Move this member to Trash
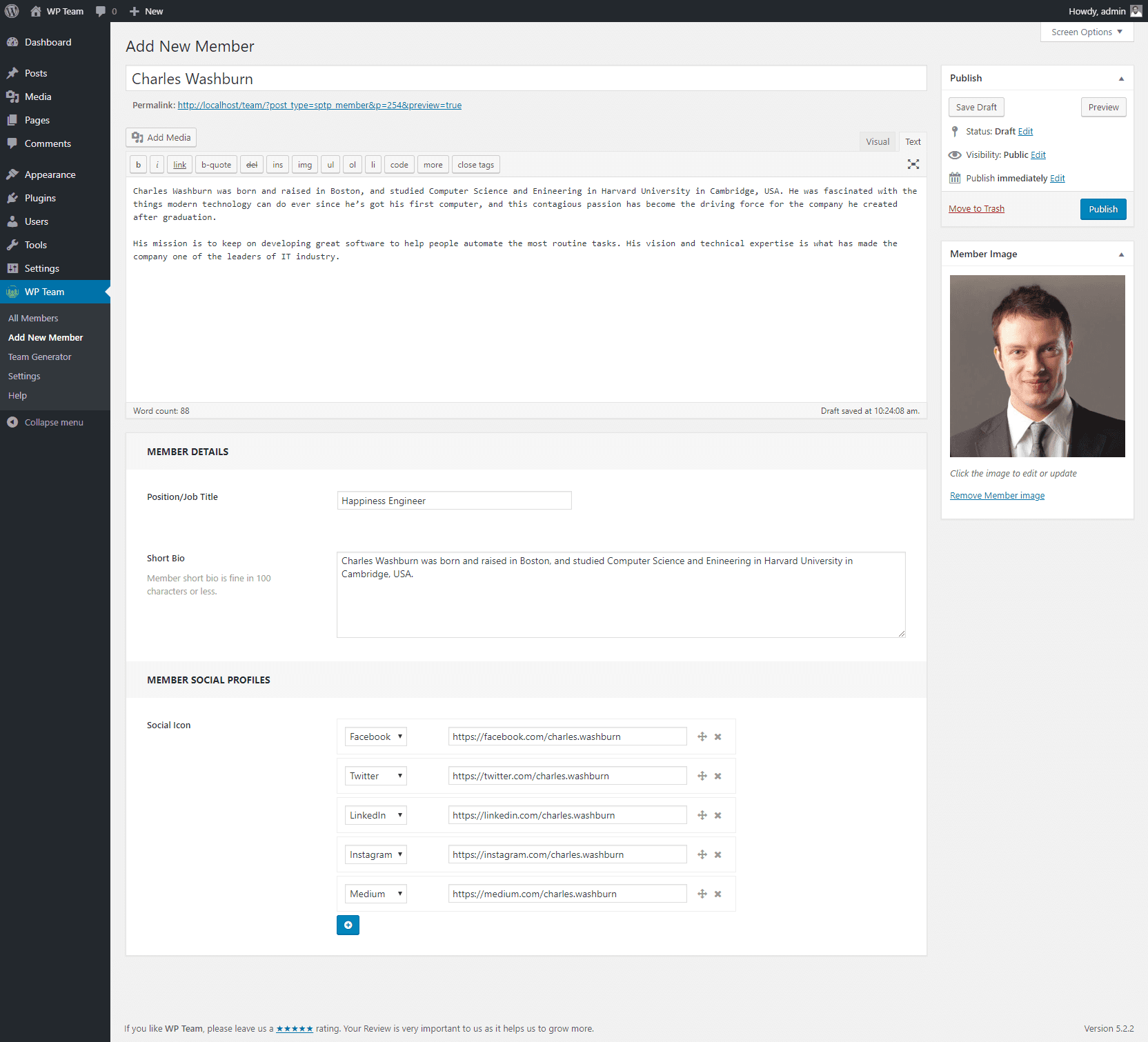Image resolution: width=1148 pixels, height=1042 pixels. (976, 209)
